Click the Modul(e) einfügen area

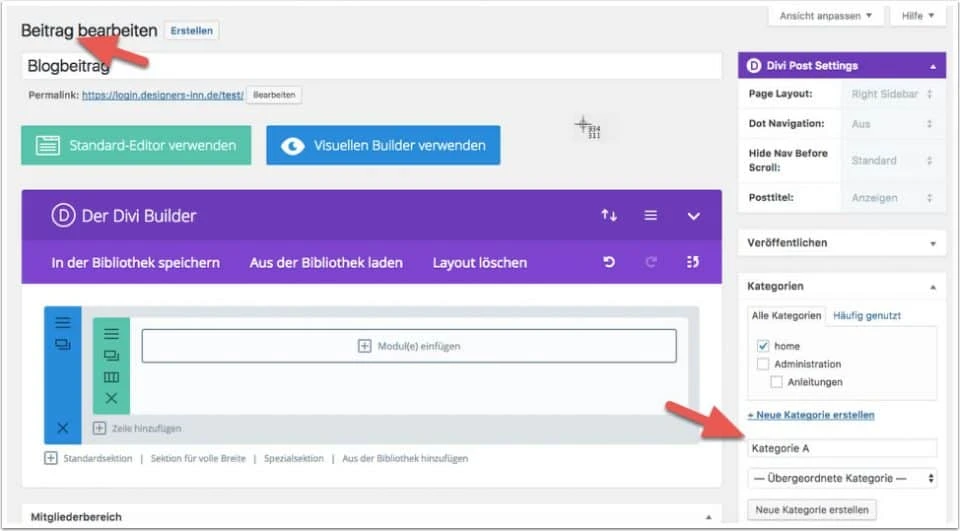409,346
